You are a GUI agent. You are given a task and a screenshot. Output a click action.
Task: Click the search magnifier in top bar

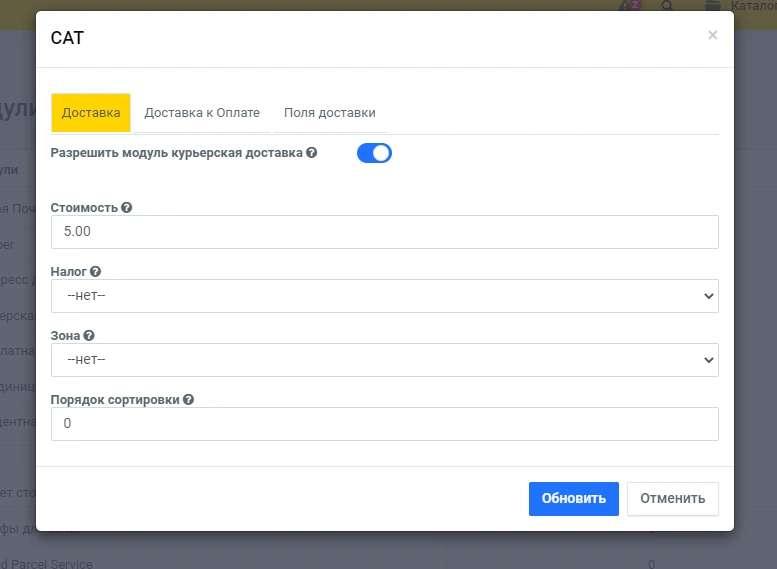[667, 6]
